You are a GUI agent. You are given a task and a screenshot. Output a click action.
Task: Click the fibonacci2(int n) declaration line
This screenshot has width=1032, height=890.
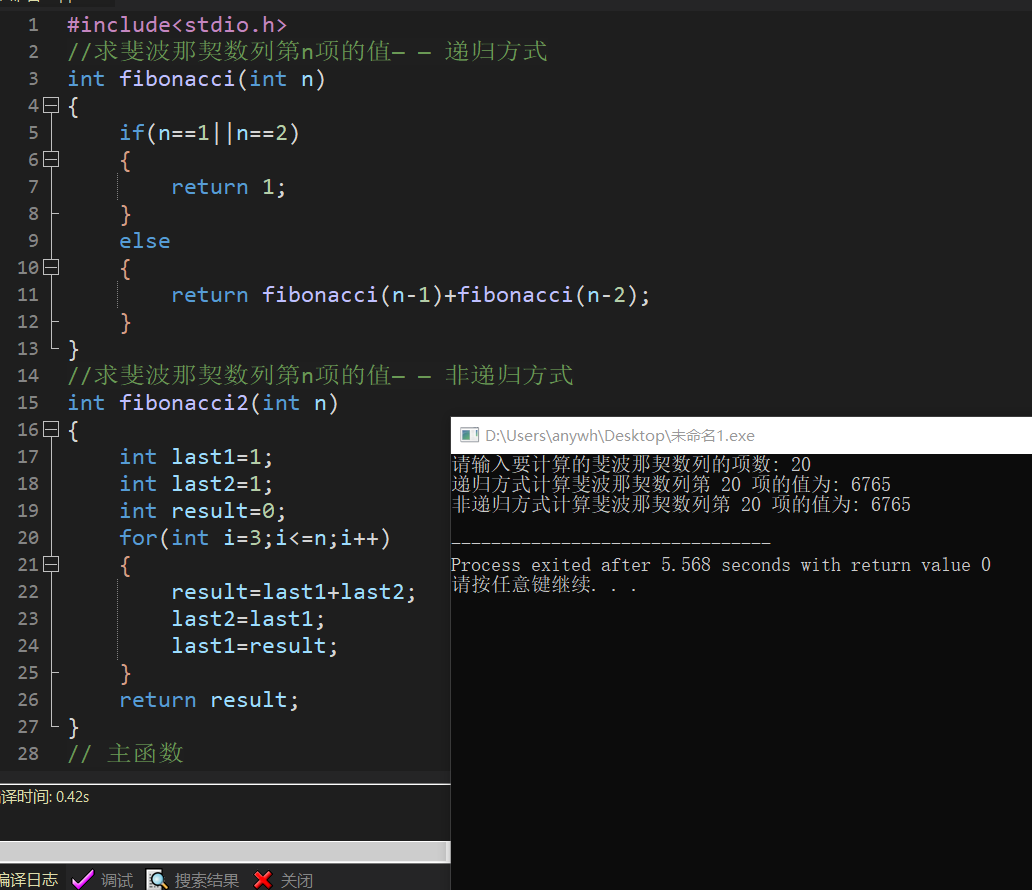click(x=203, y=403)
